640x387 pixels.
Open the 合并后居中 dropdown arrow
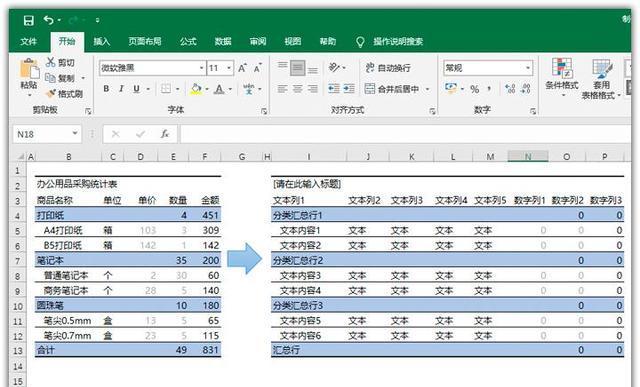(427, 89)
